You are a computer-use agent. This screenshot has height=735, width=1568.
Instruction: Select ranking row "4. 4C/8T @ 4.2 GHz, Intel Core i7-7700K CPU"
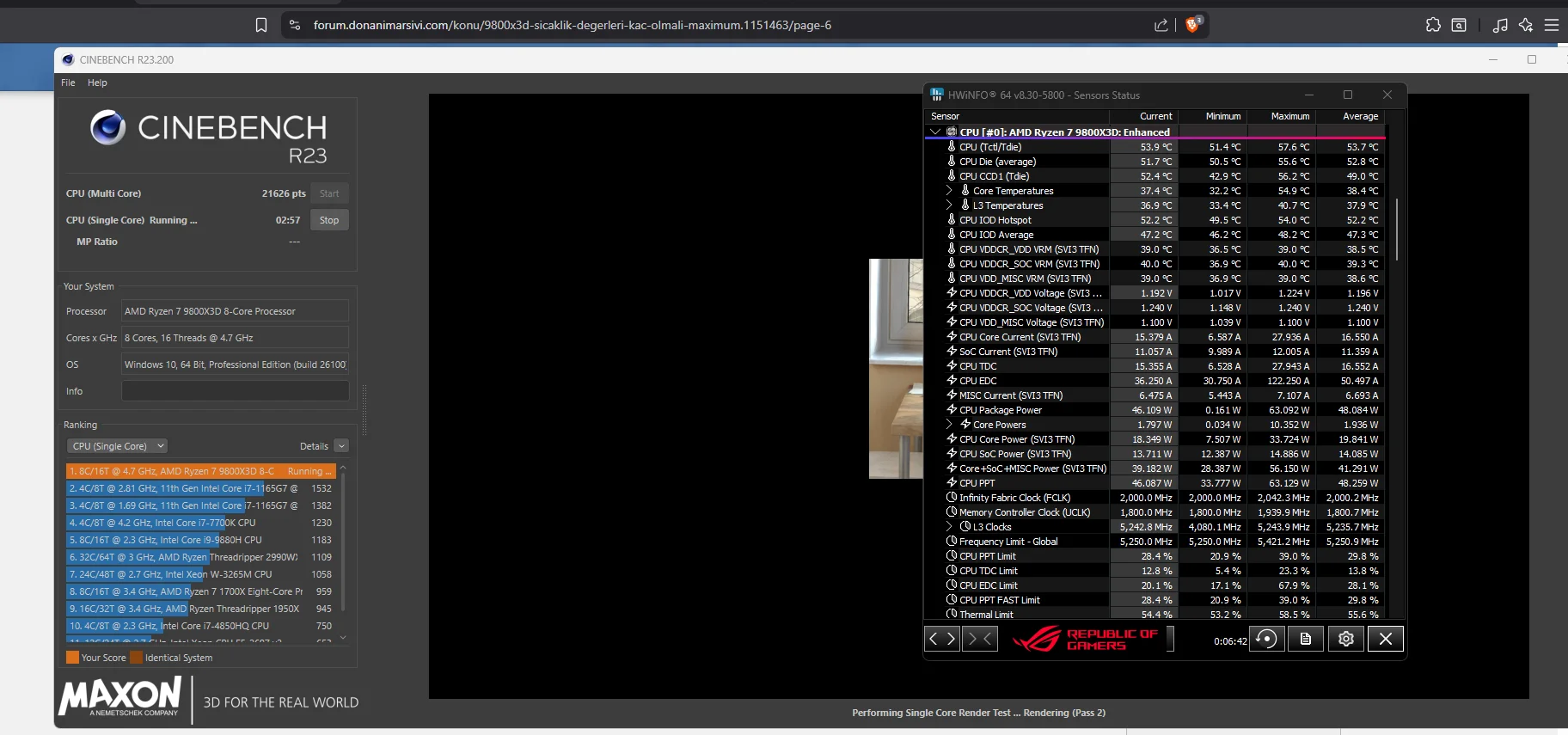point(201,523)
